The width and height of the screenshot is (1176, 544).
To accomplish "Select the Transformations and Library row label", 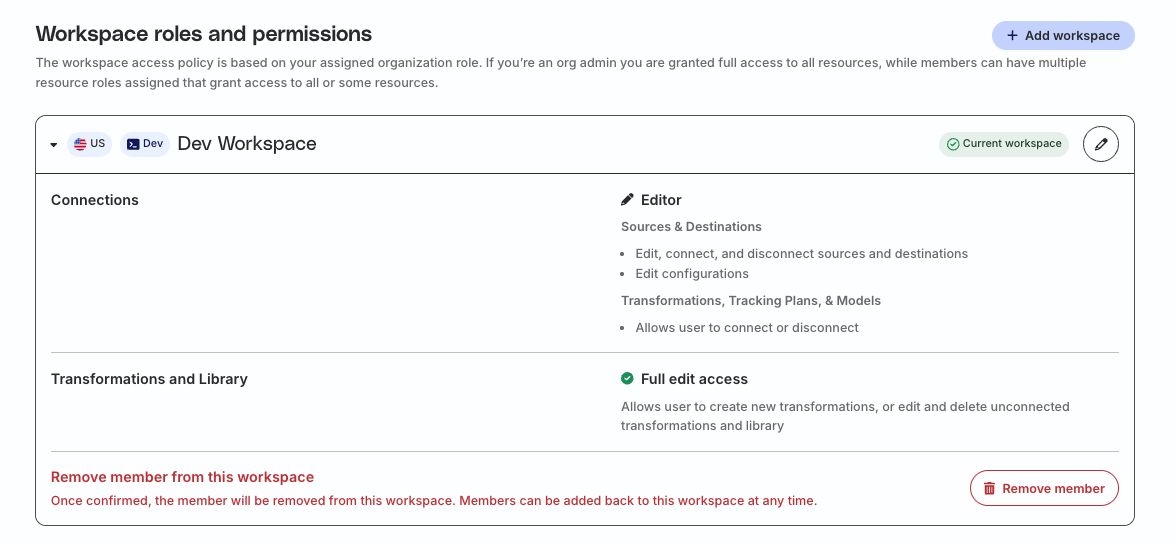I will tap(149, 379).
